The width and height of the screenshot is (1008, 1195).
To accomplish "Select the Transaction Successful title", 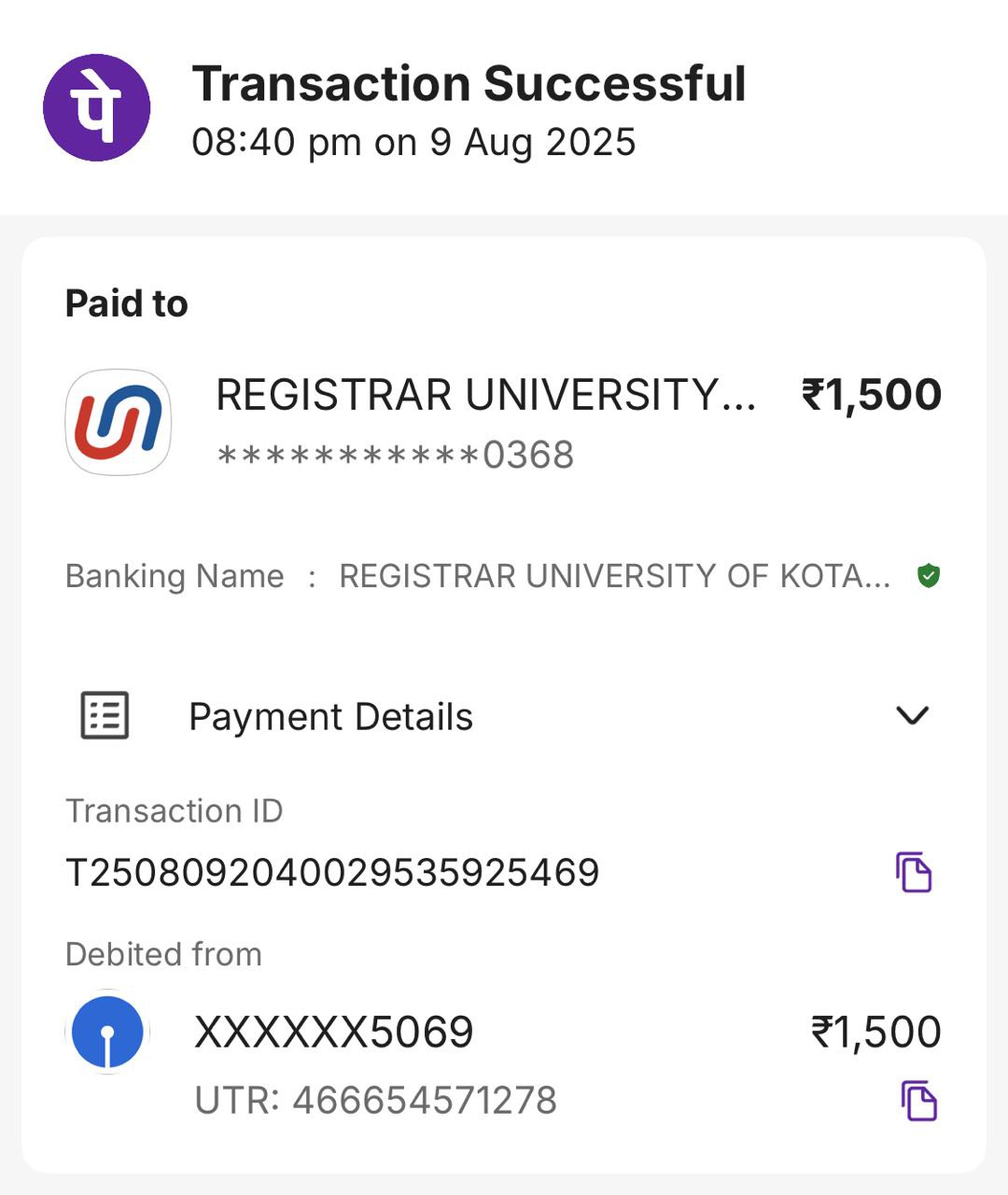I will click(x=469, y=84).
